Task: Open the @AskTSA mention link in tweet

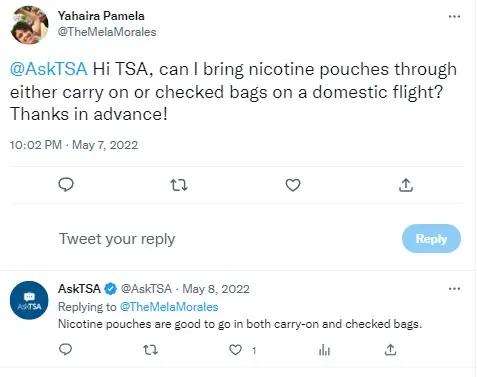Action: coord(49,69)
